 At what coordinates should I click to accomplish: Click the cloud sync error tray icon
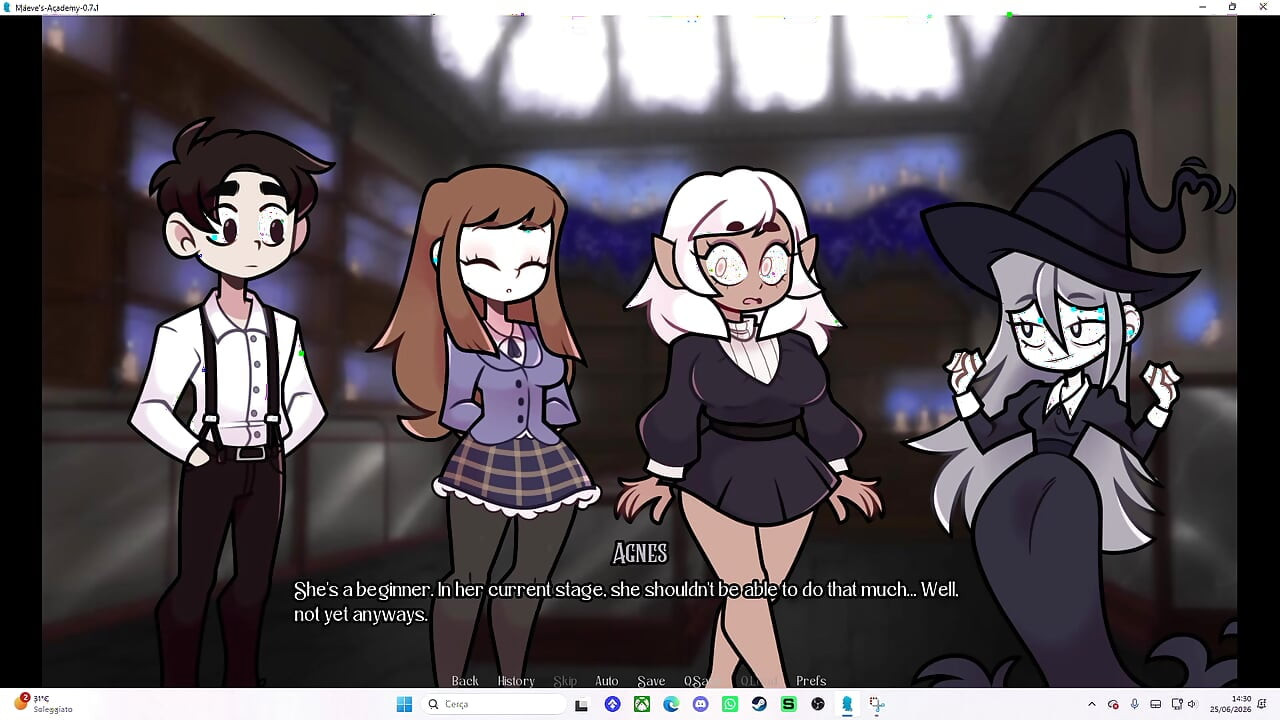(x=1113, y=704)
